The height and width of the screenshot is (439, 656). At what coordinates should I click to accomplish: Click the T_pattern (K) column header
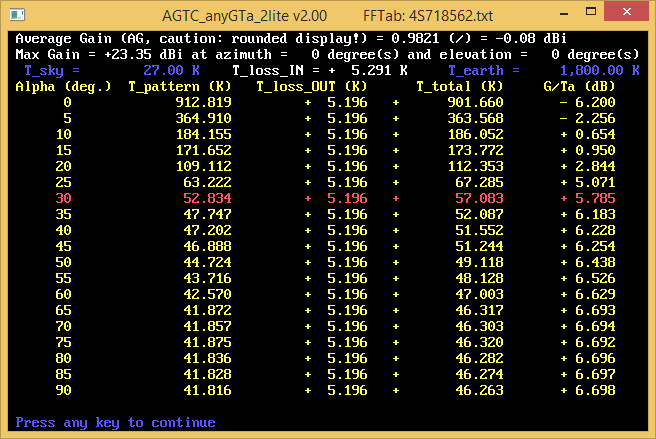[x=179, y=87]
